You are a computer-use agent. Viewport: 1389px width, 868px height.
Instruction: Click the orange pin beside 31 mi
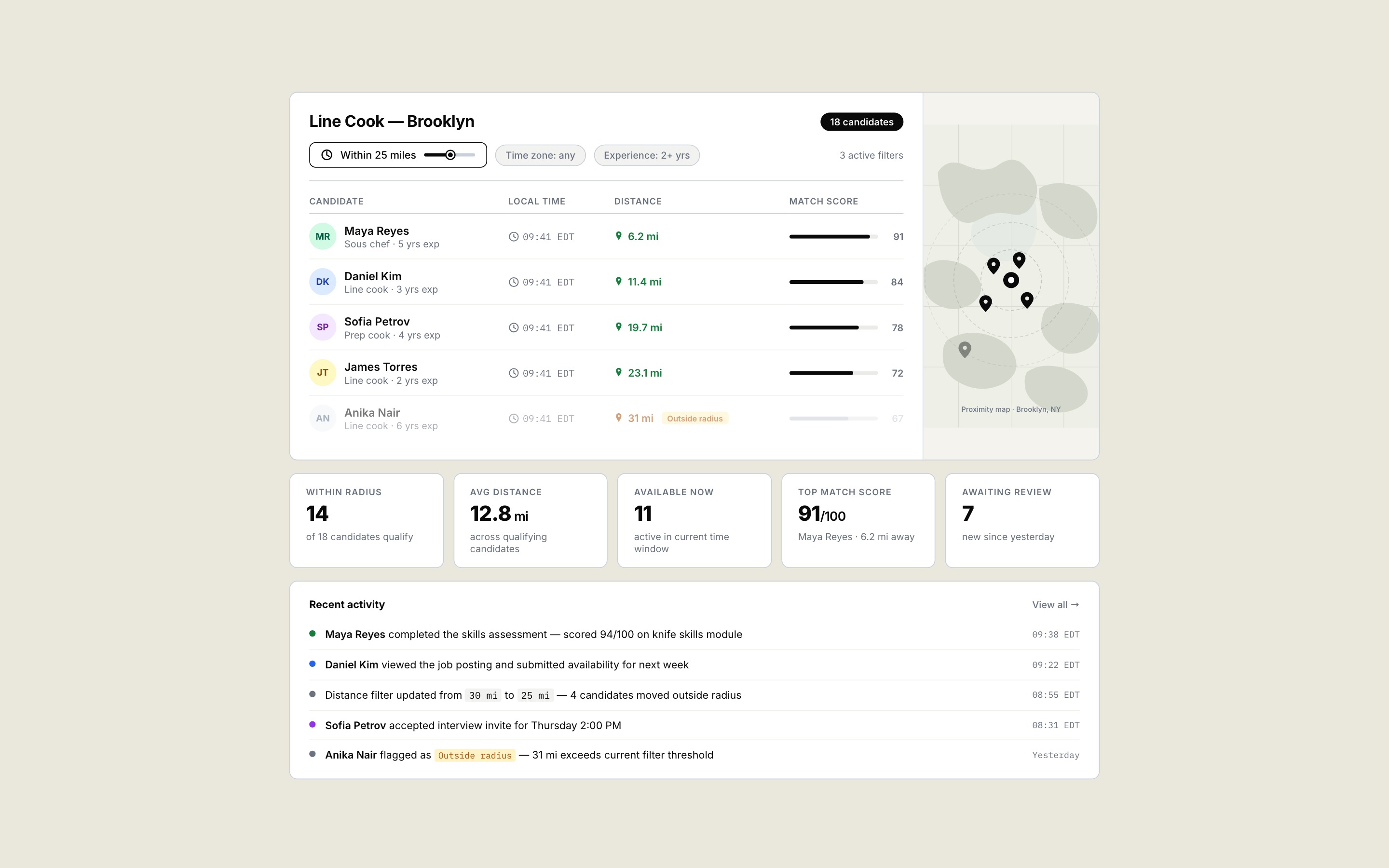point(619,418)
